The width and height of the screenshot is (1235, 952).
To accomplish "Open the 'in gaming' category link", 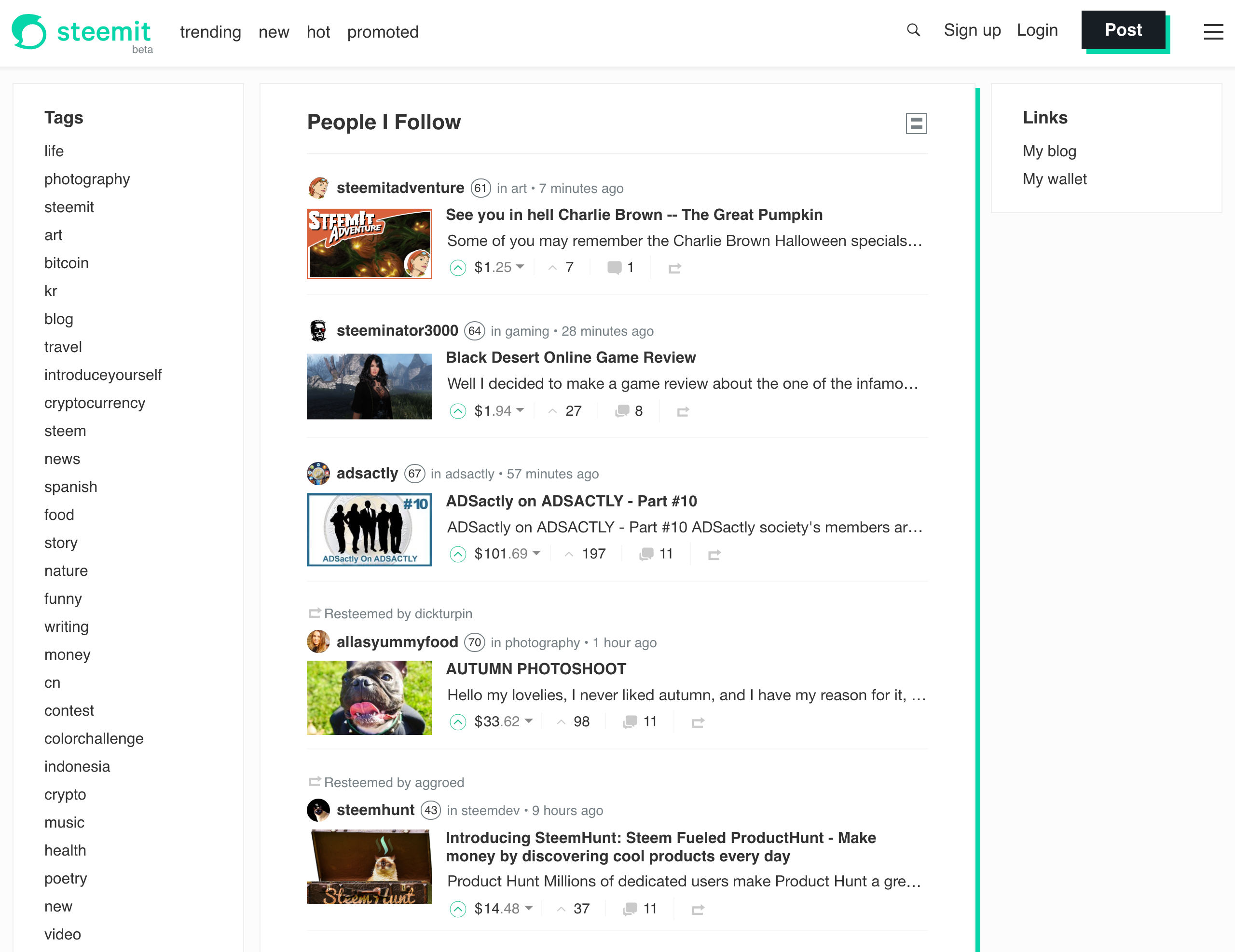I will coord(520,331).
